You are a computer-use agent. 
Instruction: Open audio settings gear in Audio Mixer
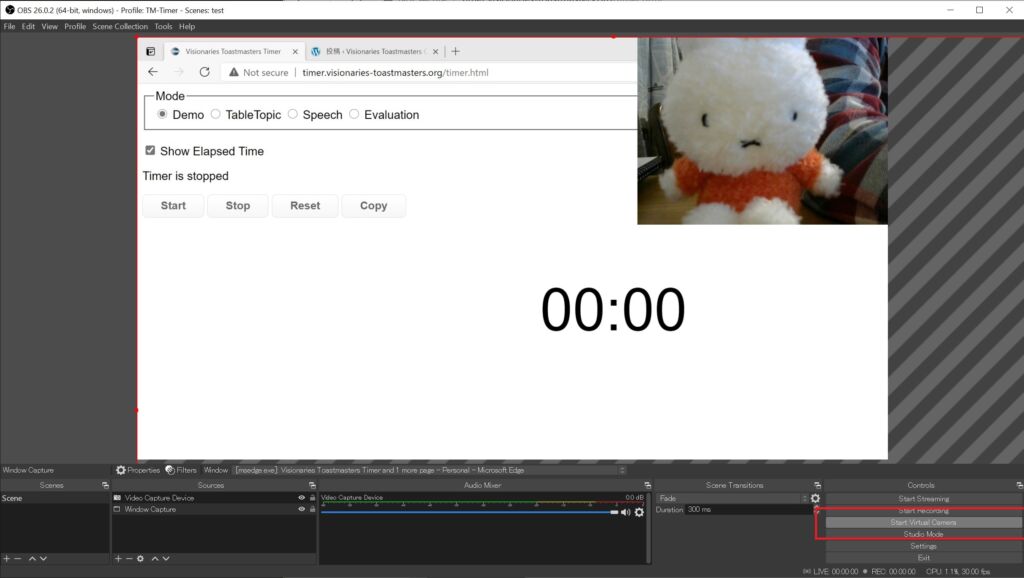coord(639,512)
